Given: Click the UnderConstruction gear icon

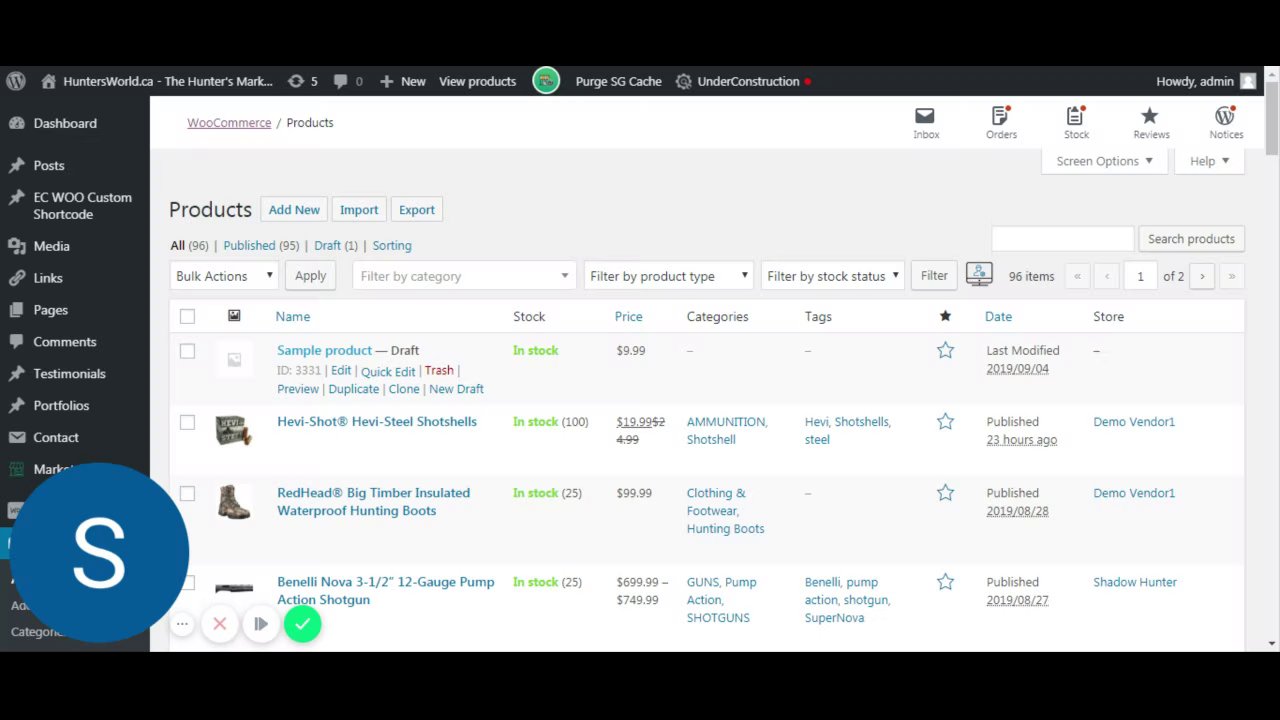Looking at the screenshot, I should point(683,81).
